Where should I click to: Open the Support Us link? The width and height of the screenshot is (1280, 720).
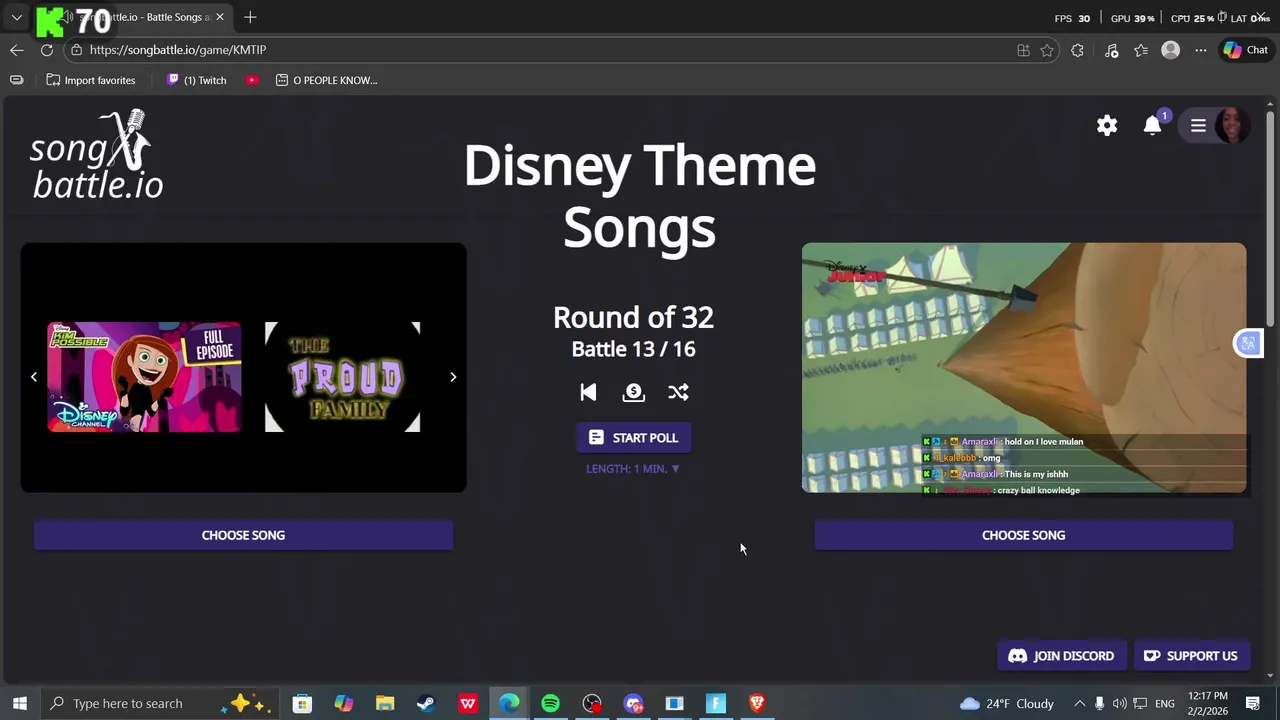click(1190, 656)
